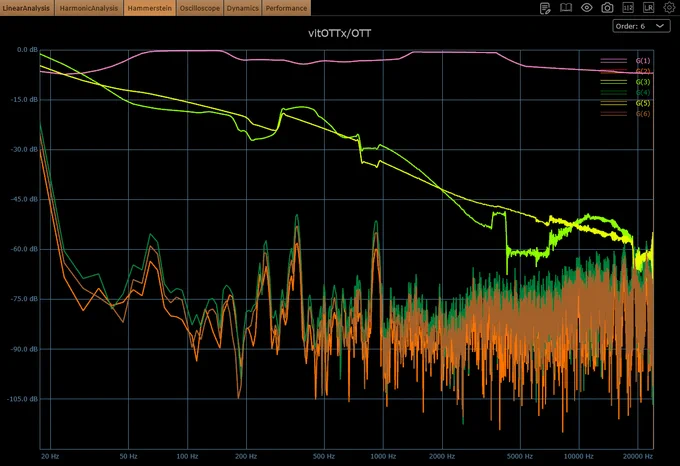The height and width of the screenshot is (466, 680).
Task: Toggle the G(2) legend entry
Action: [625, 71]
